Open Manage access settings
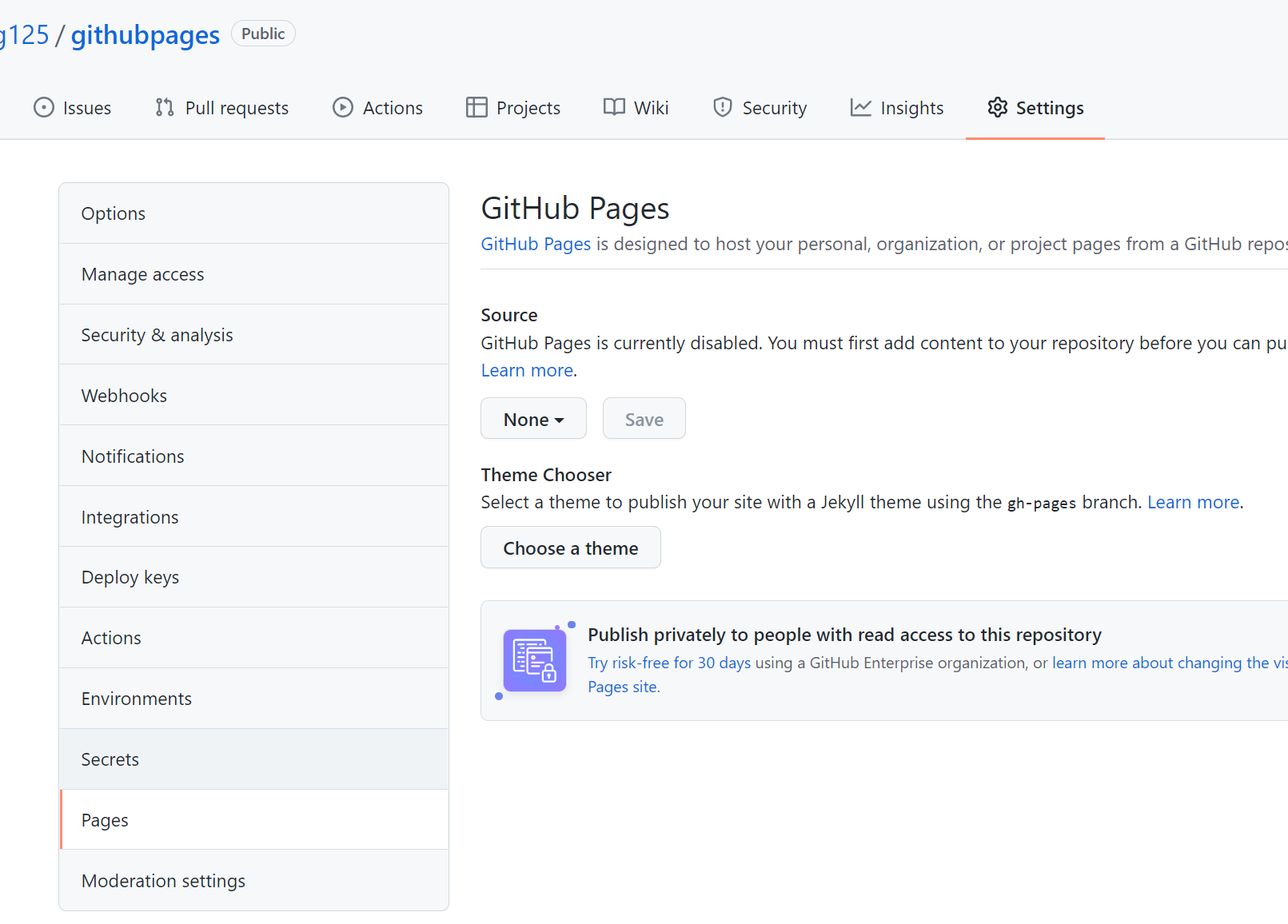The image size is (1288, 924). coord(253,274)
